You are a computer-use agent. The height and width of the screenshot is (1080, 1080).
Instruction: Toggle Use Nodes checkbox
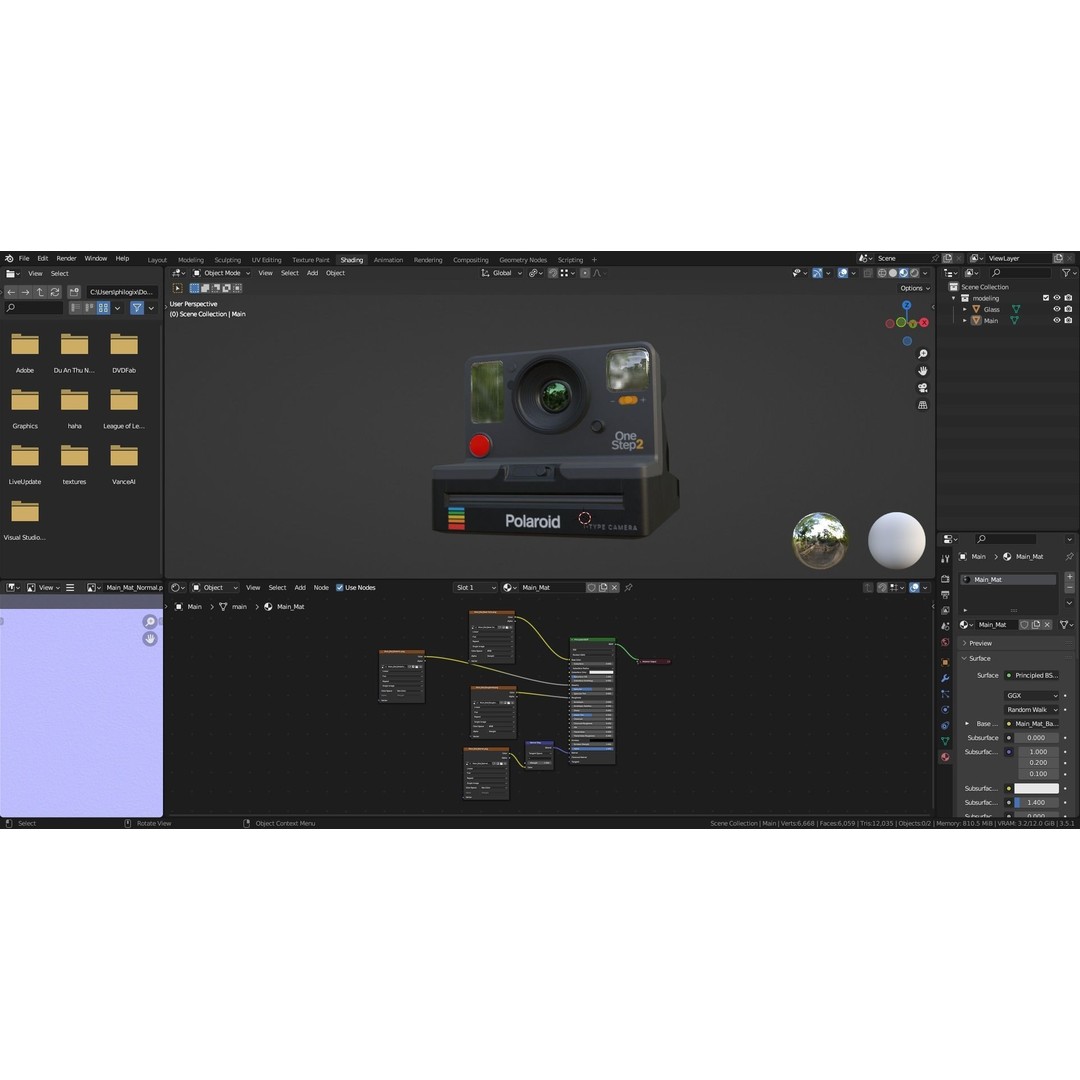340,588
